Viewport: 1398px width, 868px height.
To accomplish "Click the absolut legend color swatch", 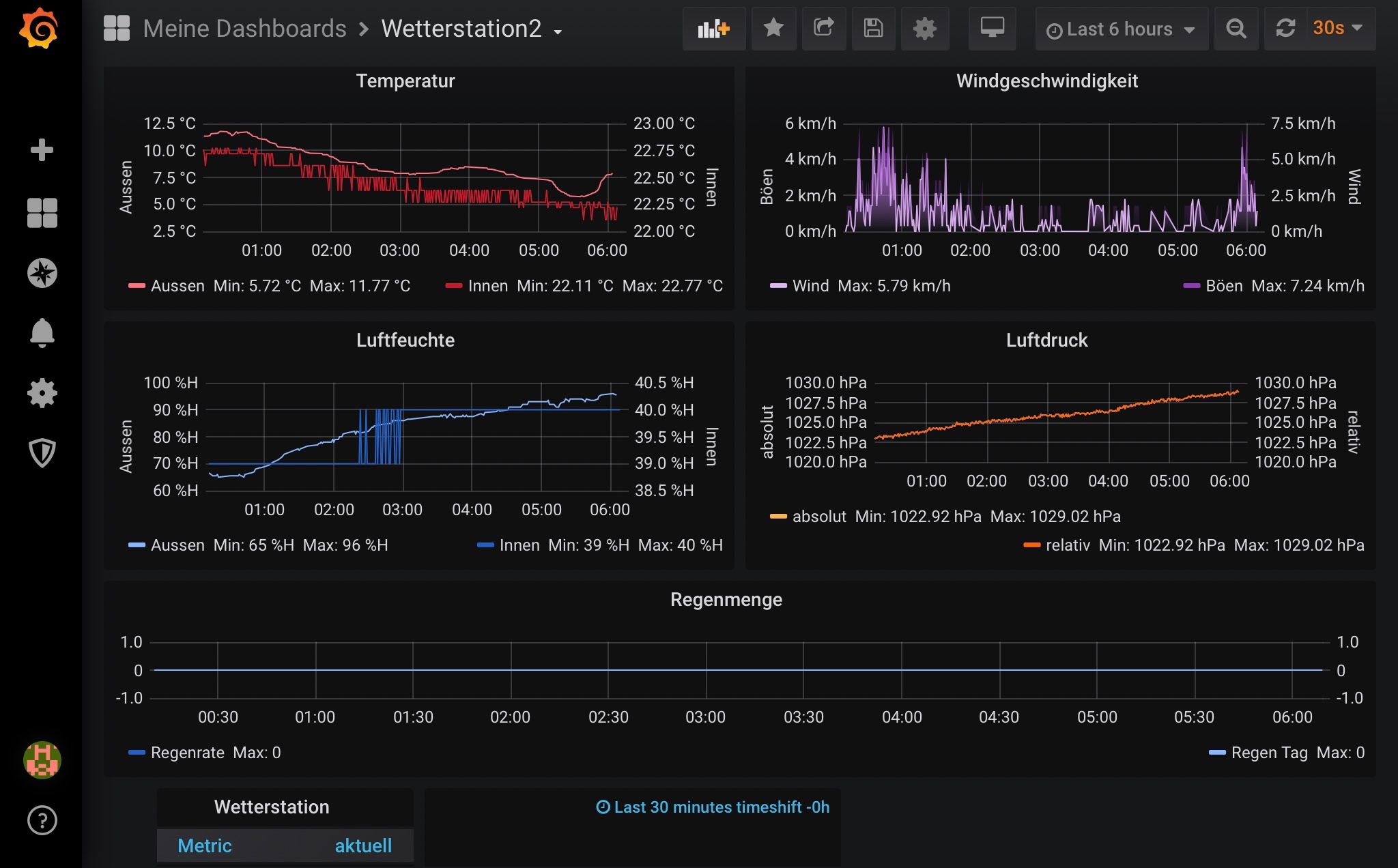I will click(778, 517).
